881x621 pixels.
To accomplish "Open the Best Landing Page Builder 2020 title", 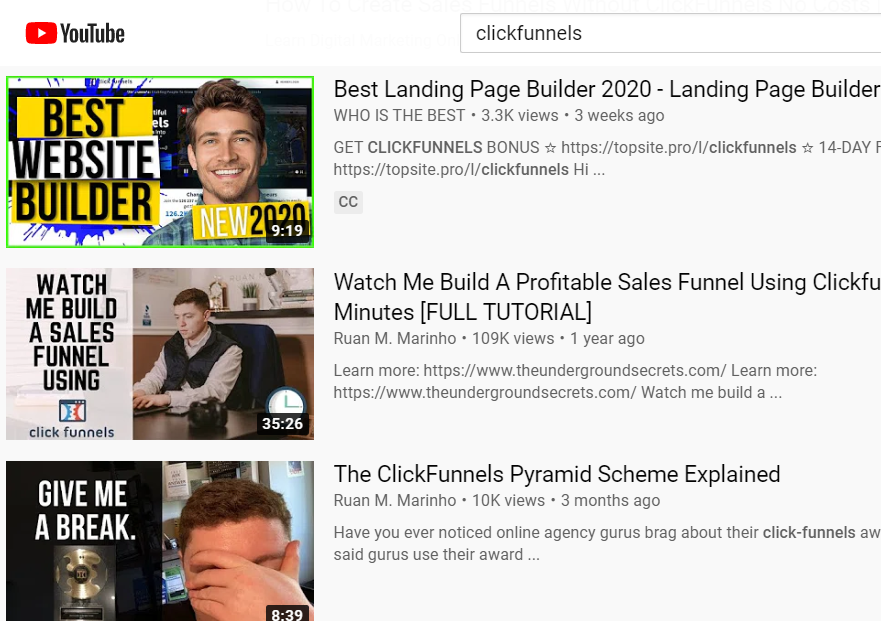I will 607,89.
